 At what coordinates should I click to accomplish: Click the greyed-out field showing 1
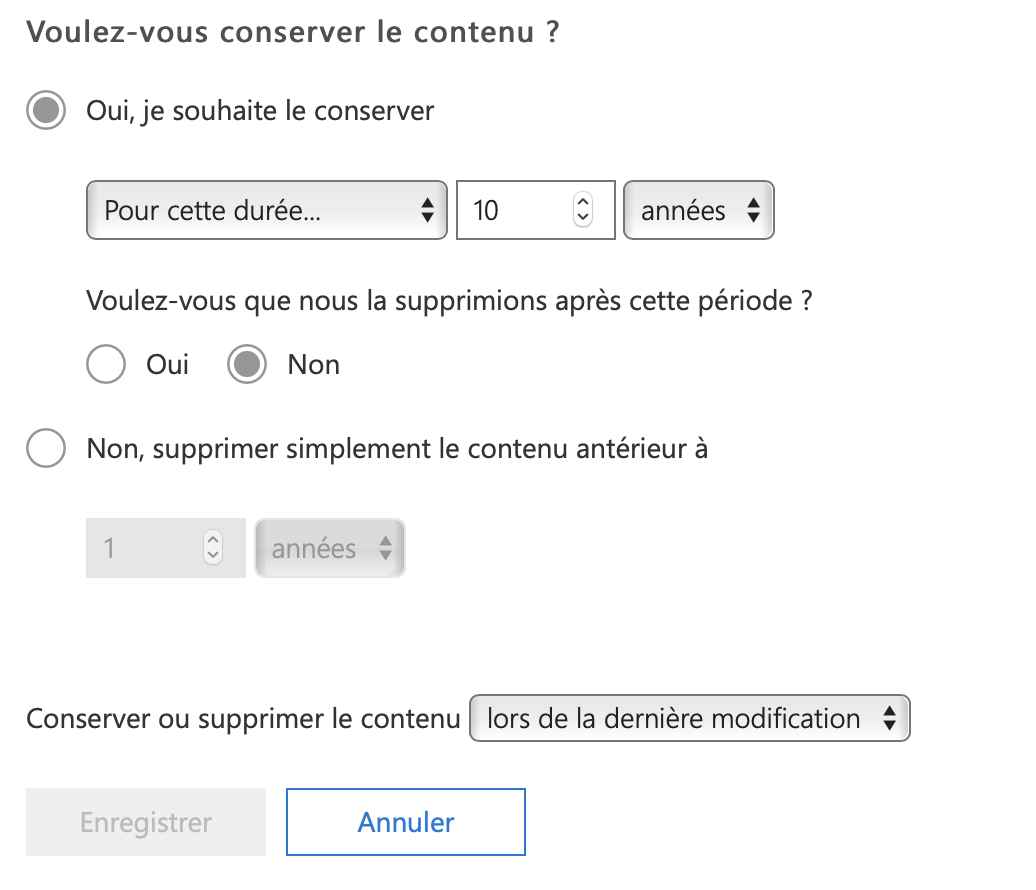[145, 548]
